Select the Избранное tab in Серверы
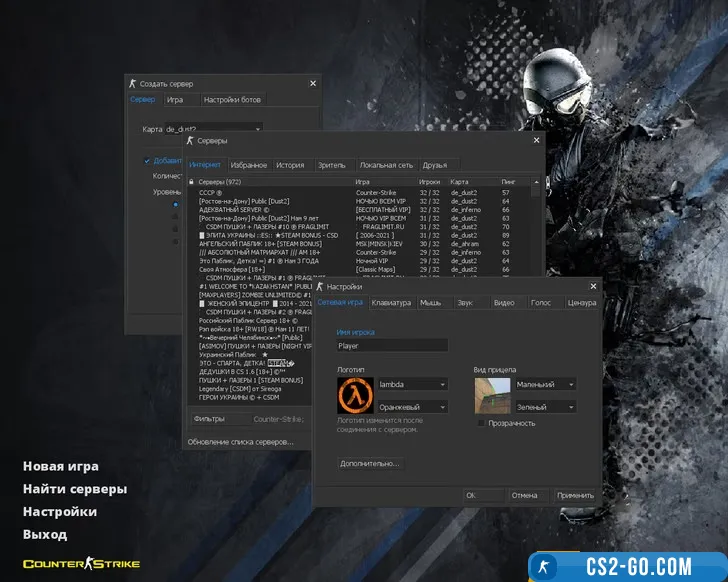Image resolution: width=728 pixels, height=582 pixels. pyautogui.click(x=248, y=165)
